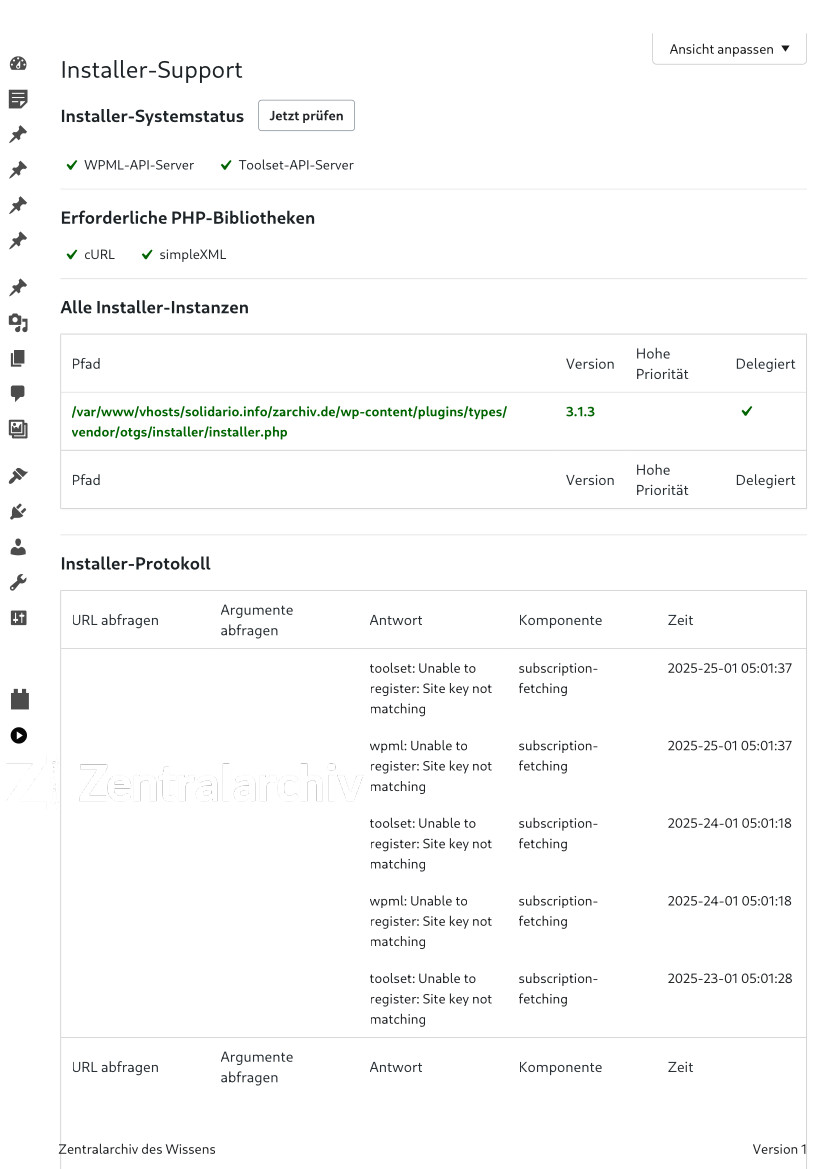This screenshot has width=827, height=1169.
Task: Click the simpleXML library status entry
Action: click(x=184, y=254)
